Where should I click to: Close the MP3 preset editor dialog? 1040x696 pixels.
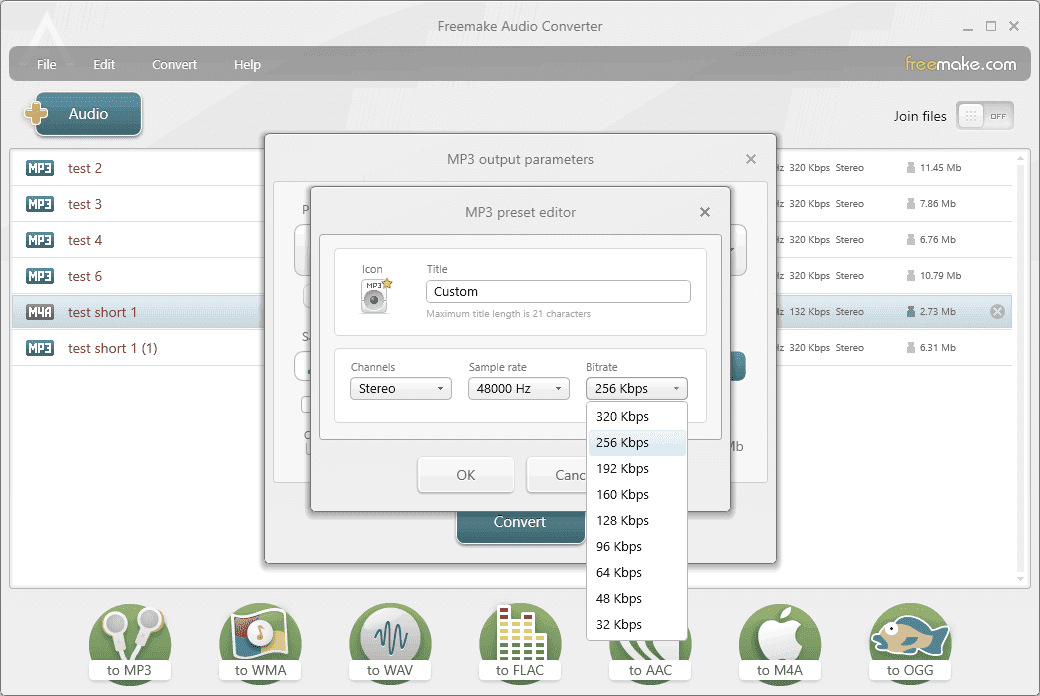(705, 212)
